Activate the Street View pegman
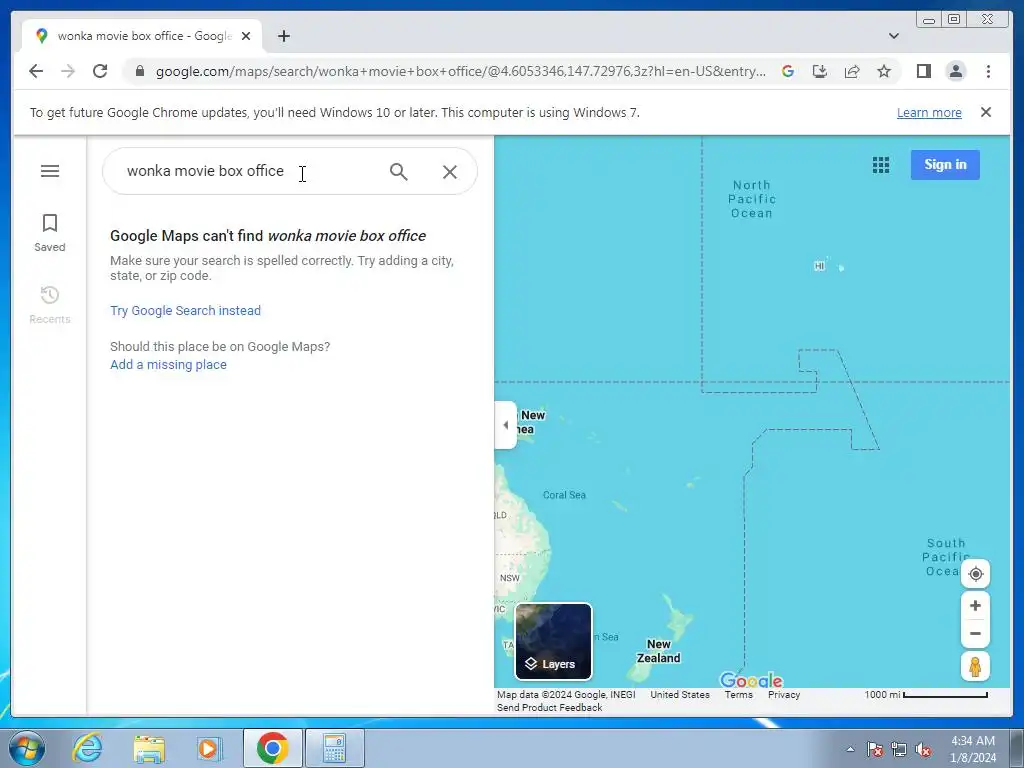This screenshot has width=1024, height=768. pos(975,666)
